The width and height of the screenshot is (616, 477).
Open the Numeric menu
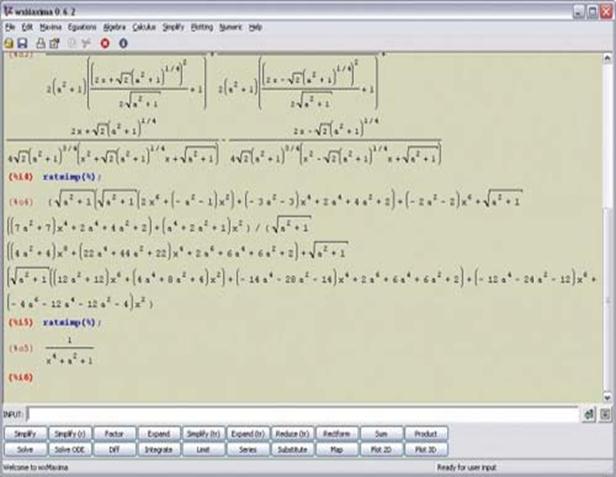[x=231, y=27]
